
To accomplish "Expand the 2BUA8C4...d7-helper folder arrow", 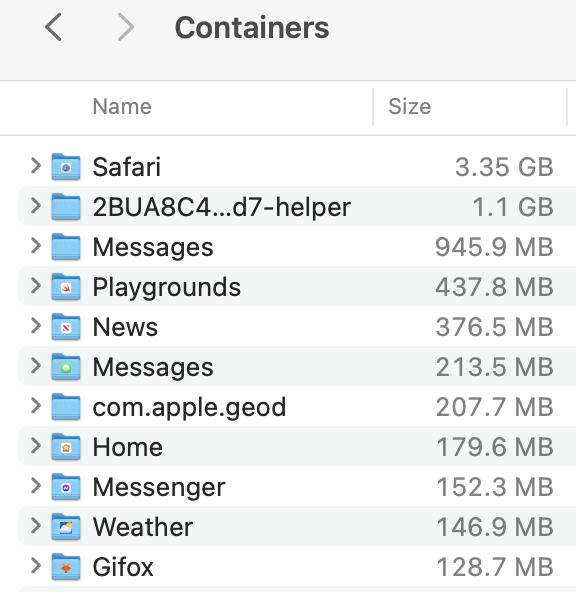I will [35, 206].
